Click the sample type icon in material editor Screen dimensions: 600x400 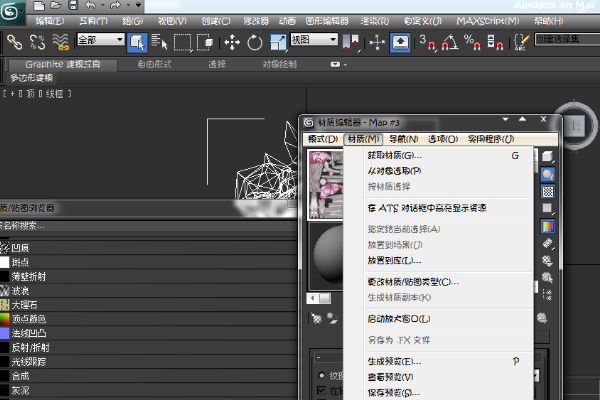(x=549, y=156)
